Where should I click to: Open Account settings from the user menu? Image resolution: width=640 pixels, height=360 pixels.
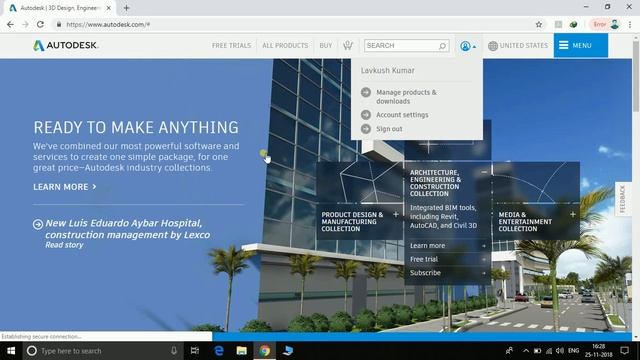coord(402,115)
